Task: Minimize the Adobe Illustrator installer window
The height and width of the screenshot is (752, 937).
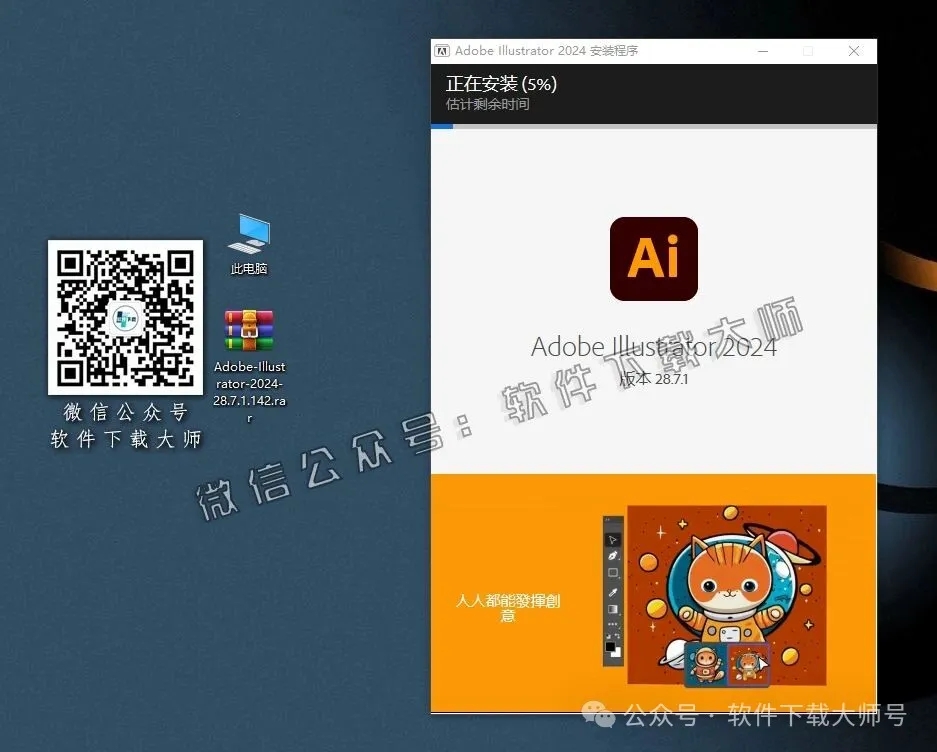Action: click(762, 50)
